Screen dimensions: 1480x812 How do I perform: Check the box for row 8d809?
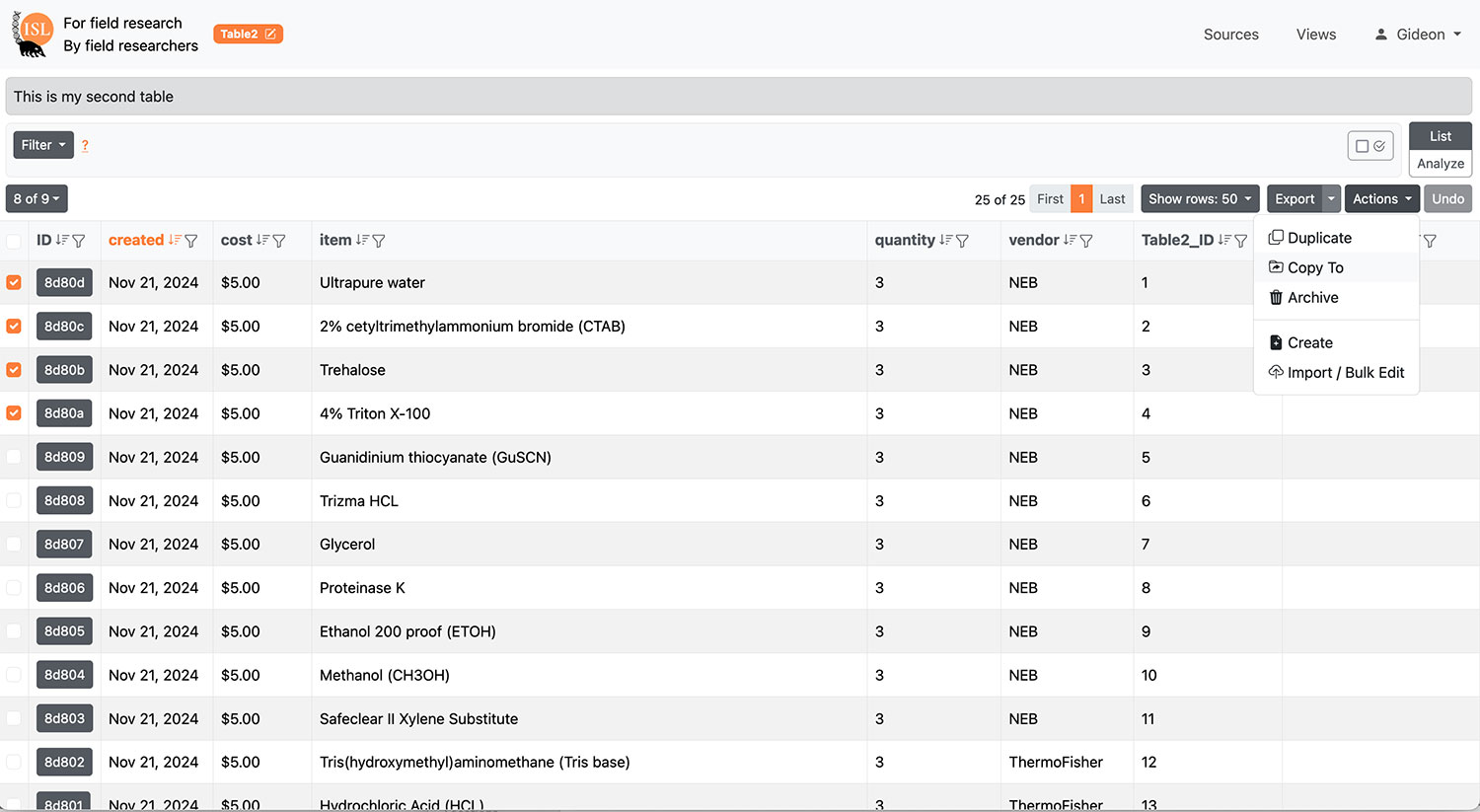click(x=14, y=457)
